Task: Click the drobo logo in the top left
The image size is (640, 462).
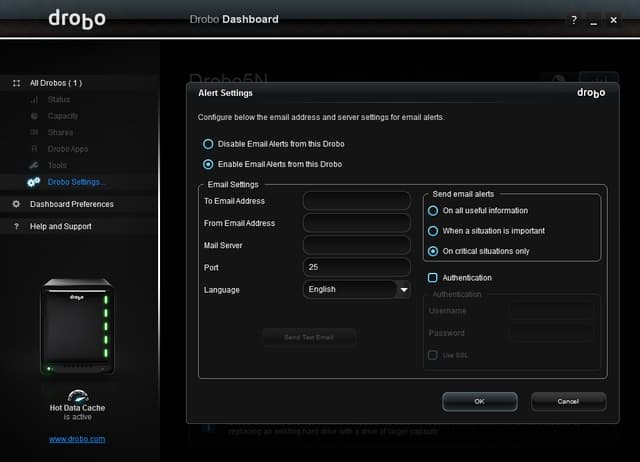Action: tap(77, 19)
